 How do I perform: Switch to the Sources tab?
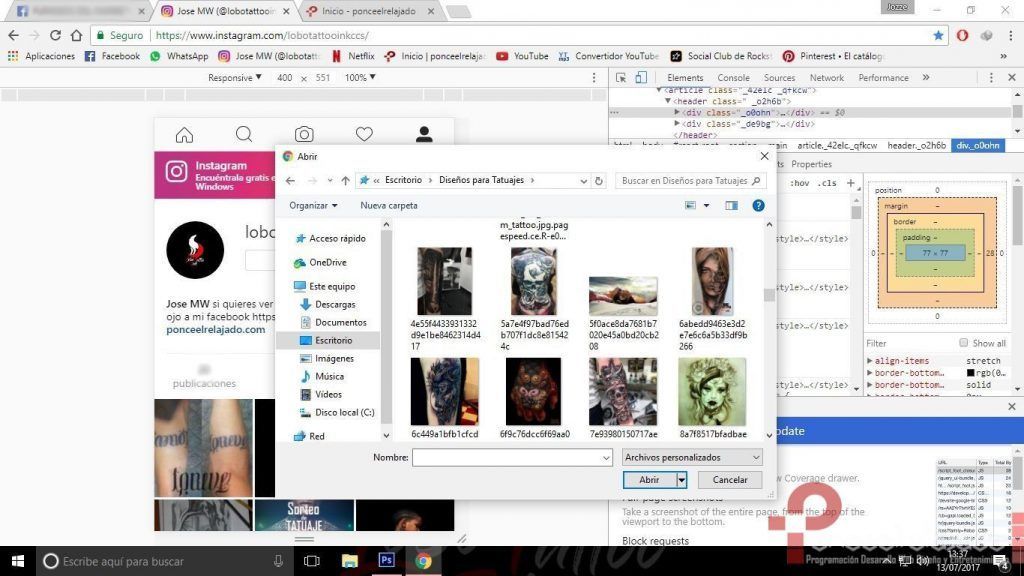780,78
